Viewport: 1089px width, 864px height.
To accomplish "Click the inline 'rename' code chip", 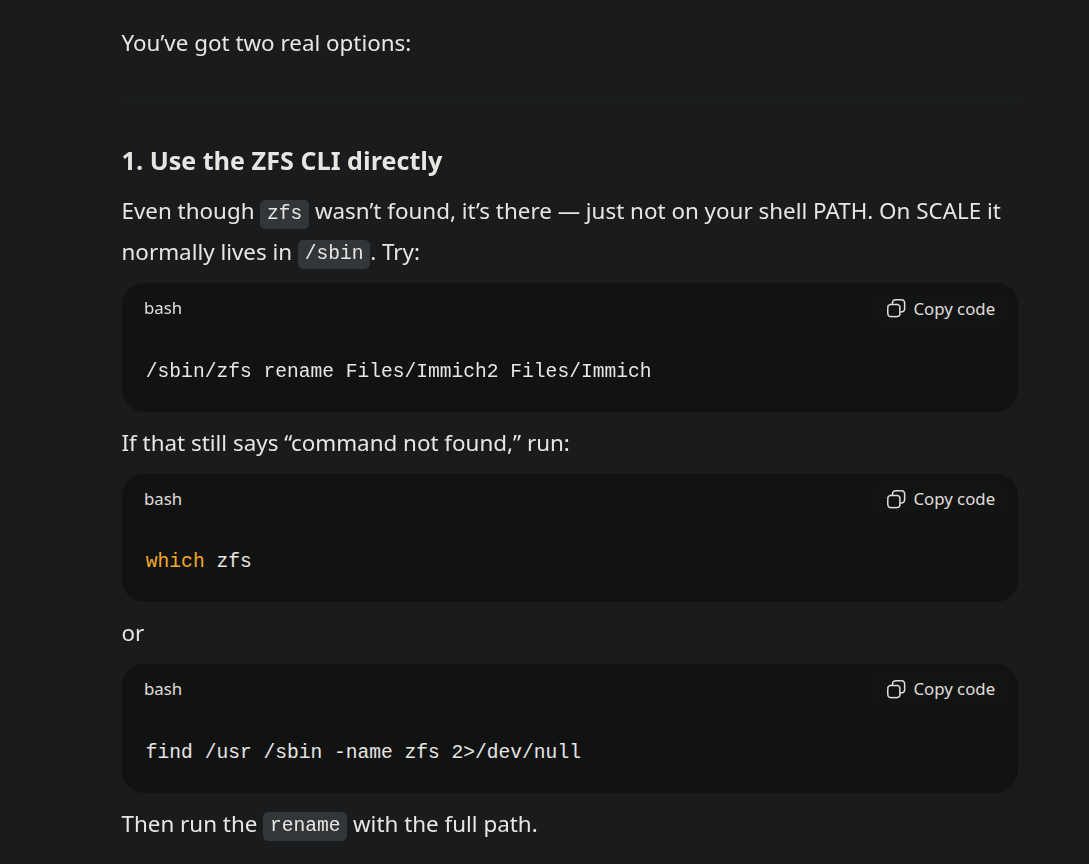I will pos(305,825).
